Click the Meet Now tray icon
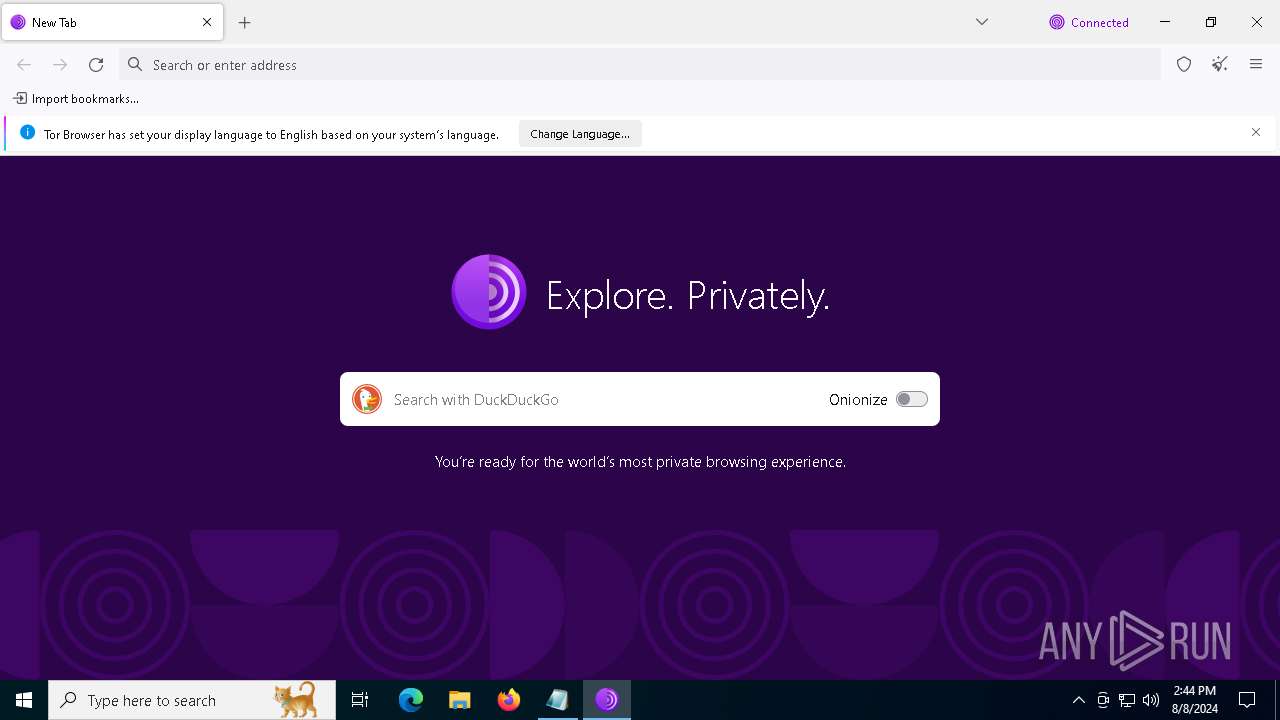1280x720 pixels. (x=1103, y=700)
